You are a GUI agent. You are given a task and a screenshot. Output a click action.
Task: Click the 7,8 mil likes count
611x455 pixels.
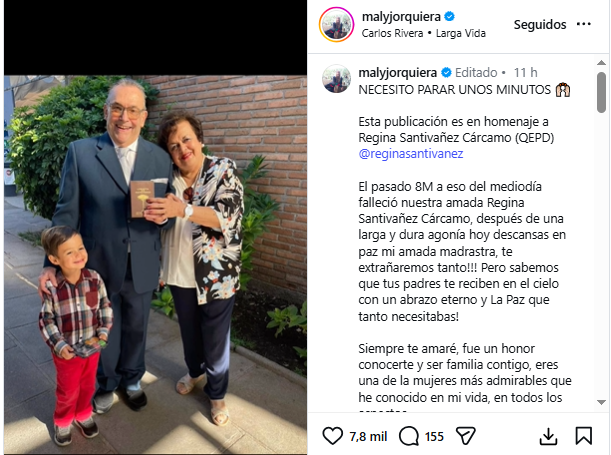pyautogui.click(x=368, y=436)
